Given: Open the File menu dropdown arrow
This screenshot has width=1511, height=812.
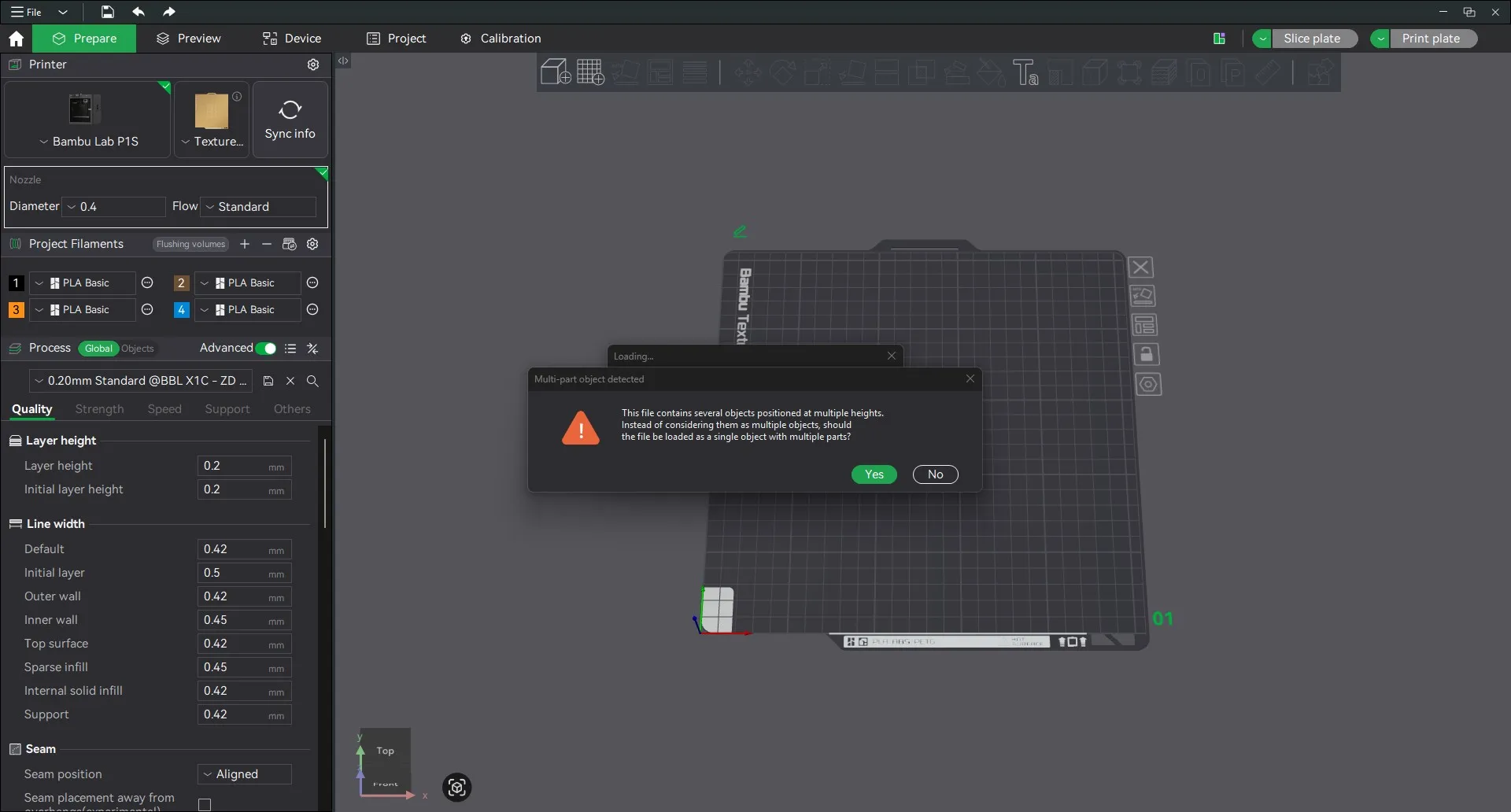Looking at the screenshot, I should [x=63, y=13].
